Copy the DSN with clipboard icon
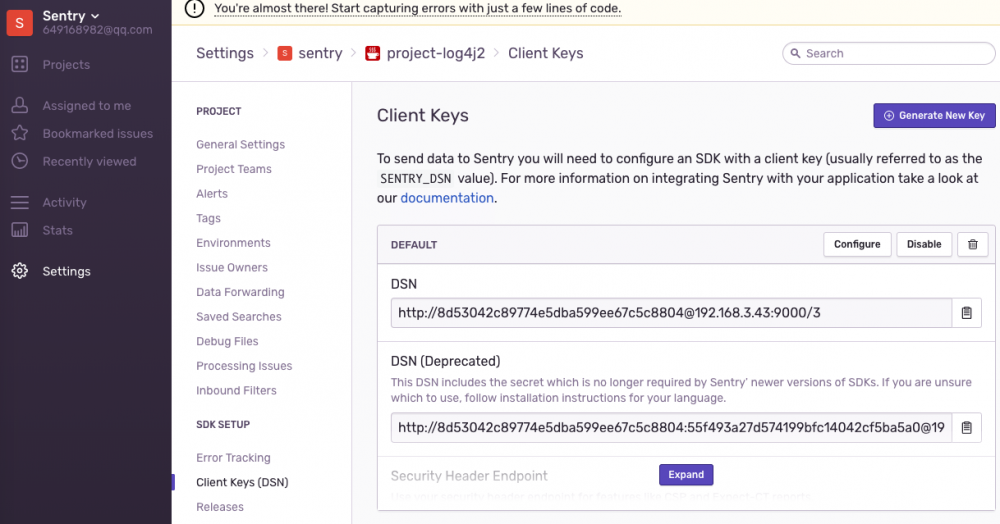The width and height of the screenshot is (1000, 524). point(967,313)
